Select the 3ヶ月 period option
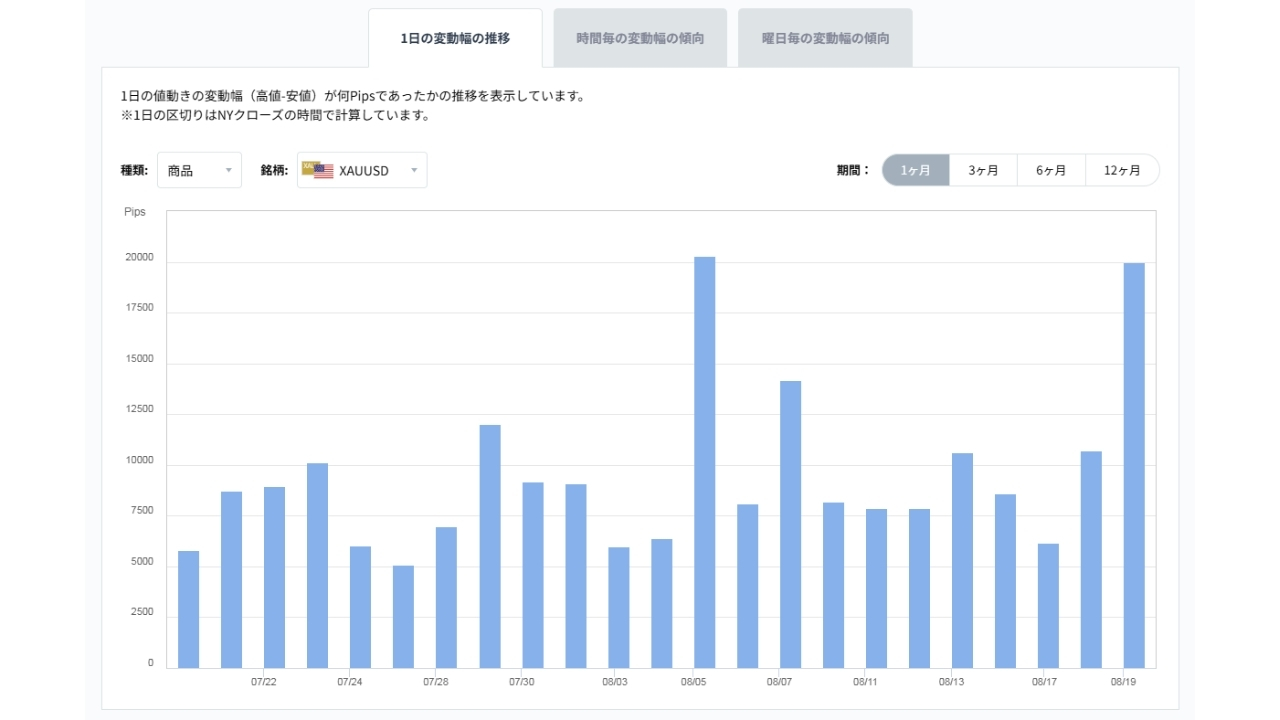 pos(983,170)
